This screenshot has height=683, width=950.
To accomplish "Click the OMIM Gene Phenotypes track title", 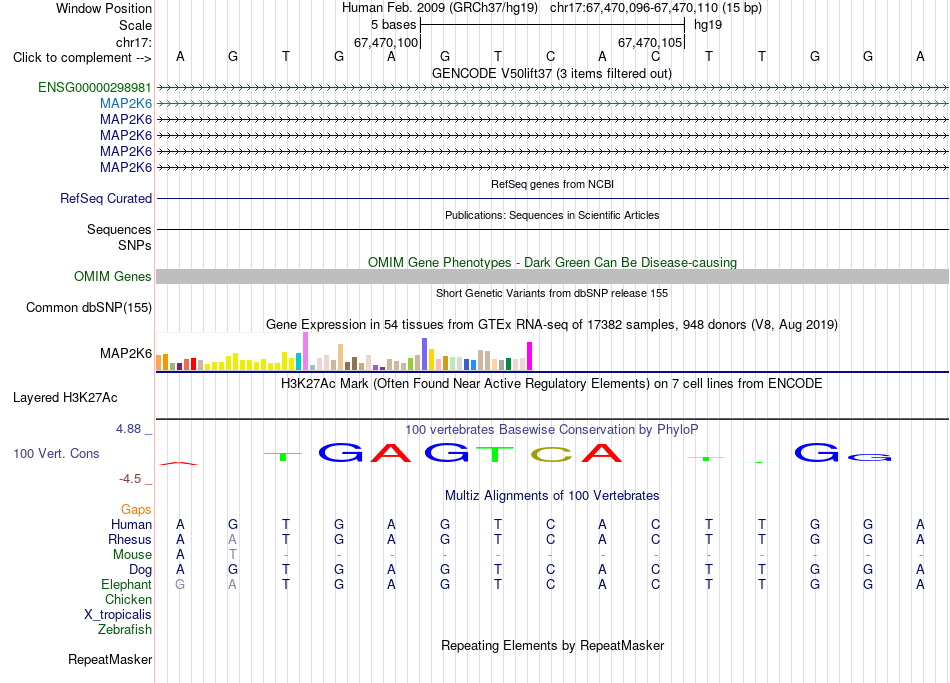I will coord(553,262).
